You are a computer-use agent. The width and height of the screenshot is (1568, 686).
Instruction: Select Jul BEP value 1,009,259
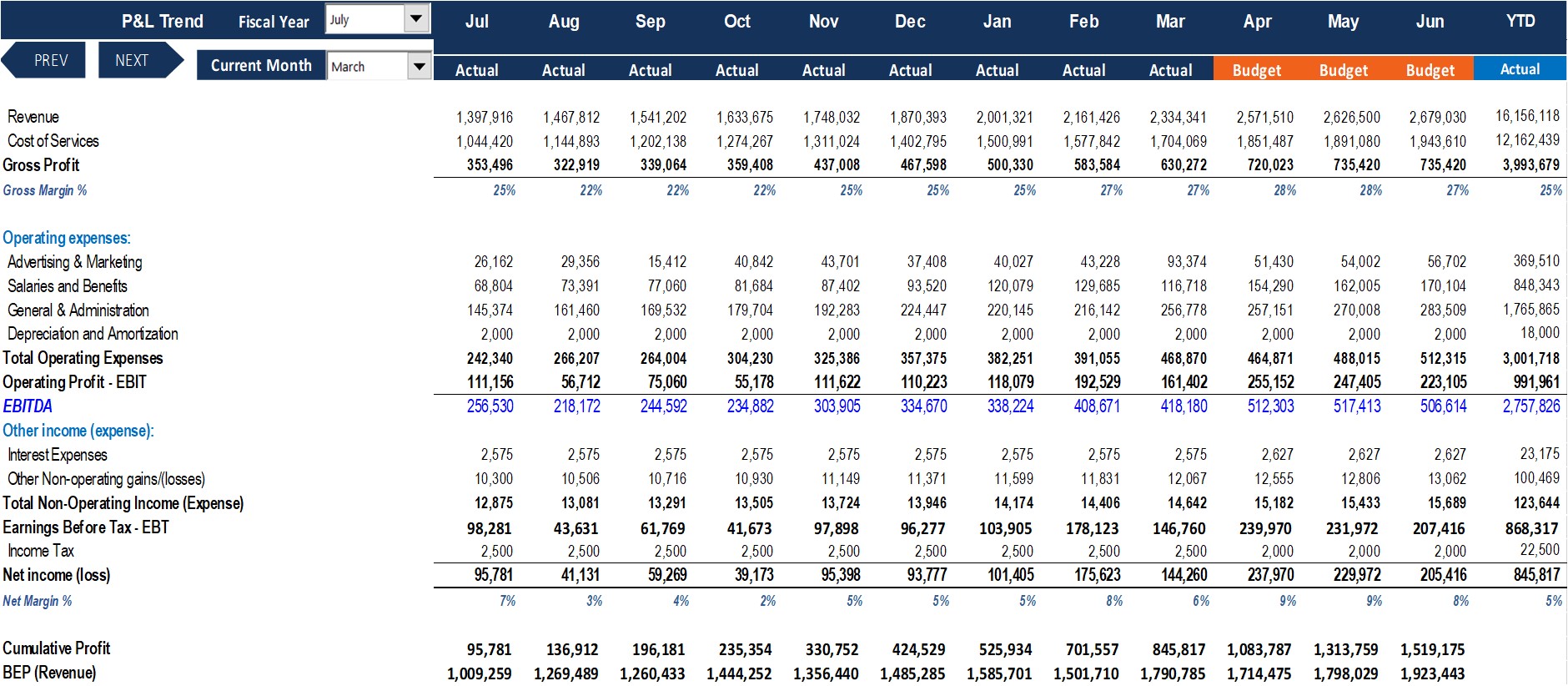pyautogui.click(x=479, y=673)
